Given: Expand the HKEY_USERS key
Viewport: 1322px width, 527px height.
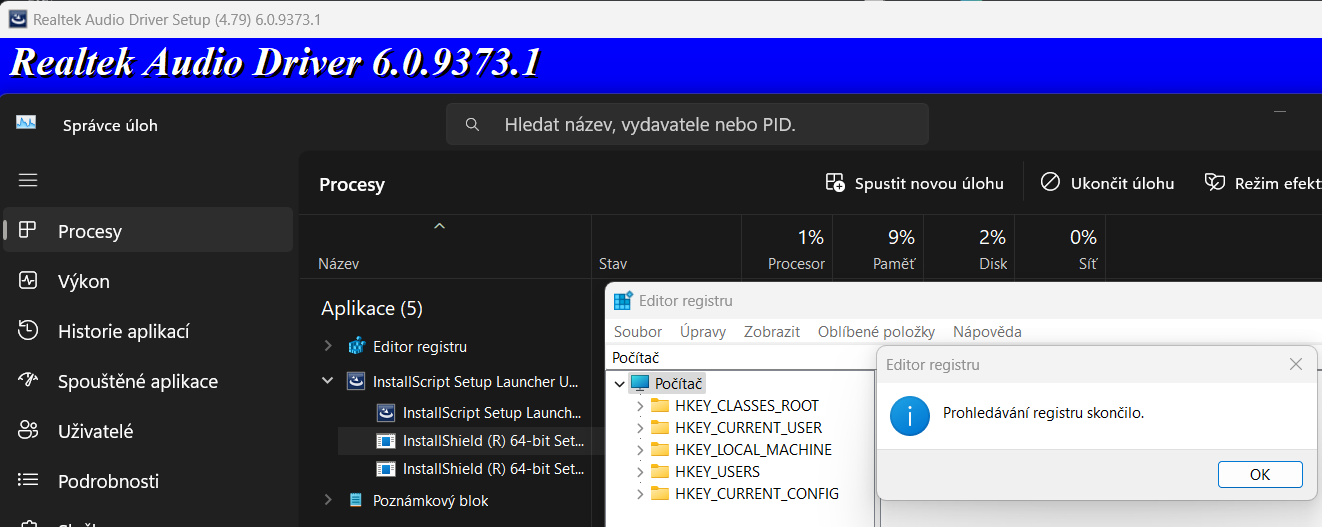Looking at the screenshot, I should 640,471.
